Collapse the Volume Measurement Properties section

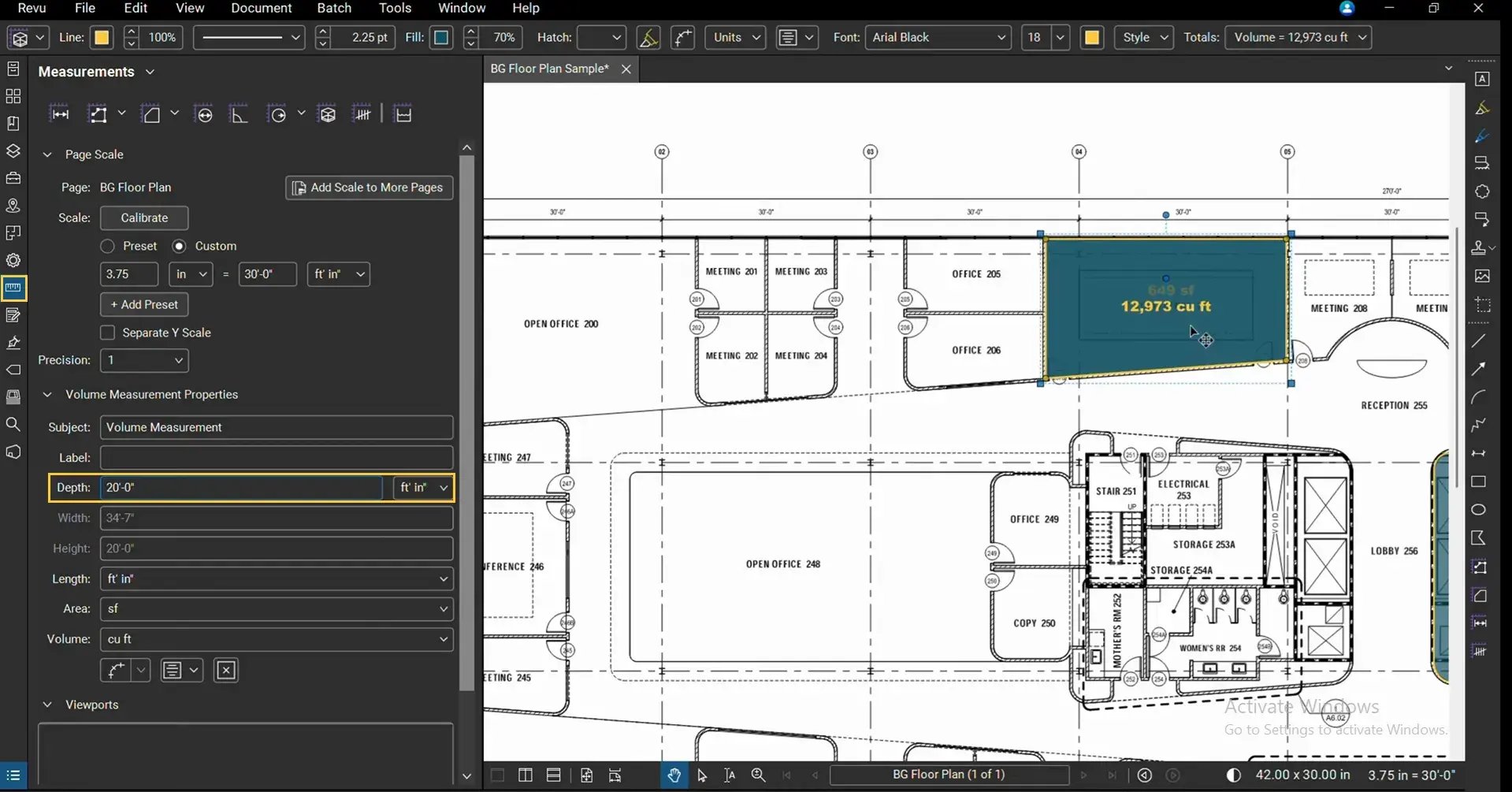[47, 394]
